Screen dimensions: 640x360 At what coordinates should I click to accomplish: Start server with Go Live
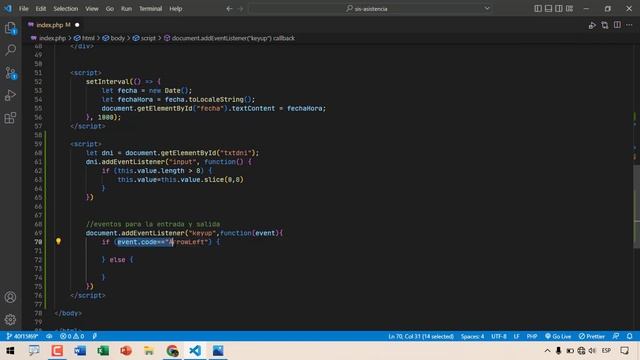[558, 336]
